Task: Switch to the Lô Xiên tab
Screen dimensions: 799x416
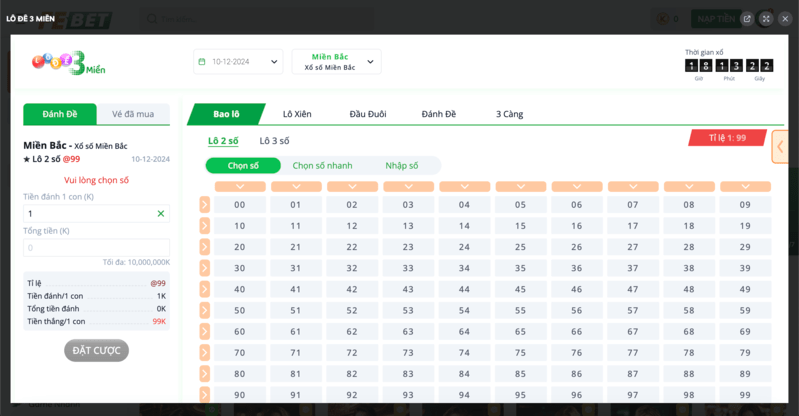Action: 297,115
